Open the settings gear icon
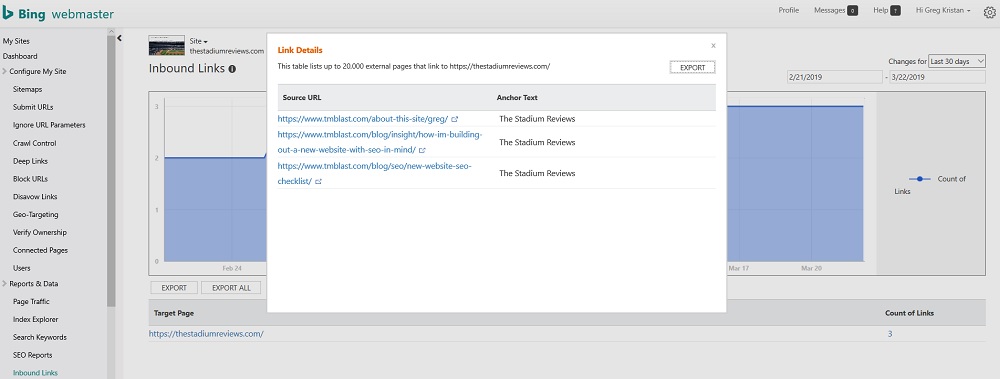The image size is (1000, 379). [989, 12]
